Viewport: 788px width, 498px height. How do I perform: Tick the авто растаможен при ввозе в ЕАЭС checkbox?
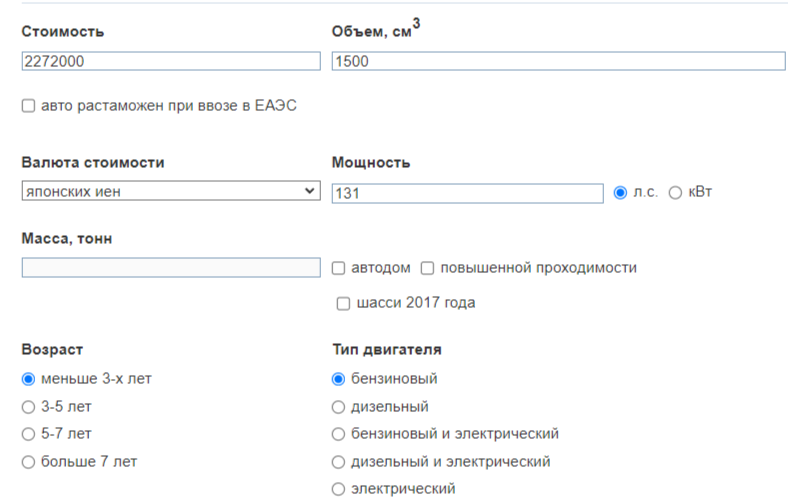click(x=29, y=106)
